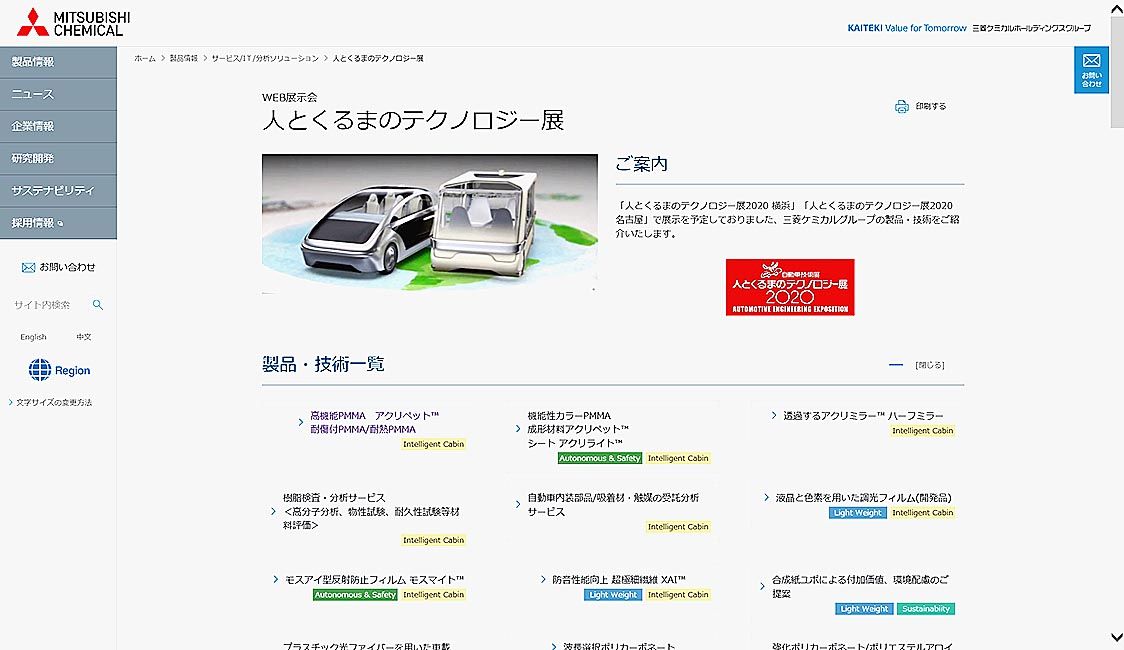
Task: Click Intelligent Cabin tag under 自動車内装部品
Action: point(677,527)
